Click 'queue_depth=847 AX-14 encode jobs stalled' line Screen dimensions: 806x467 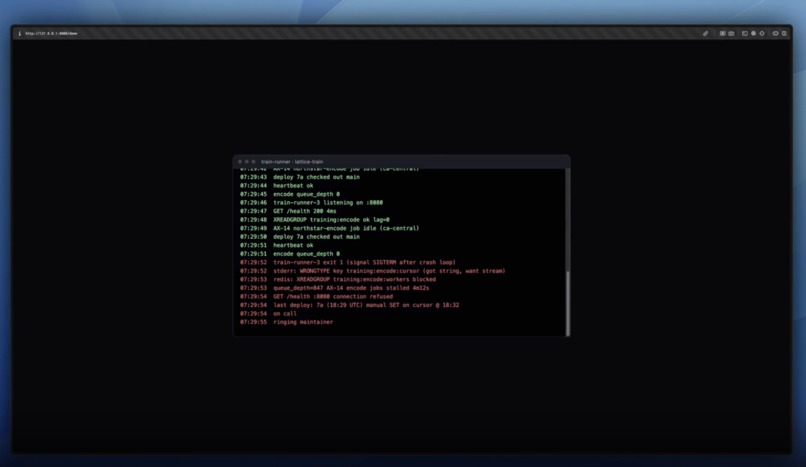(335, 288)
